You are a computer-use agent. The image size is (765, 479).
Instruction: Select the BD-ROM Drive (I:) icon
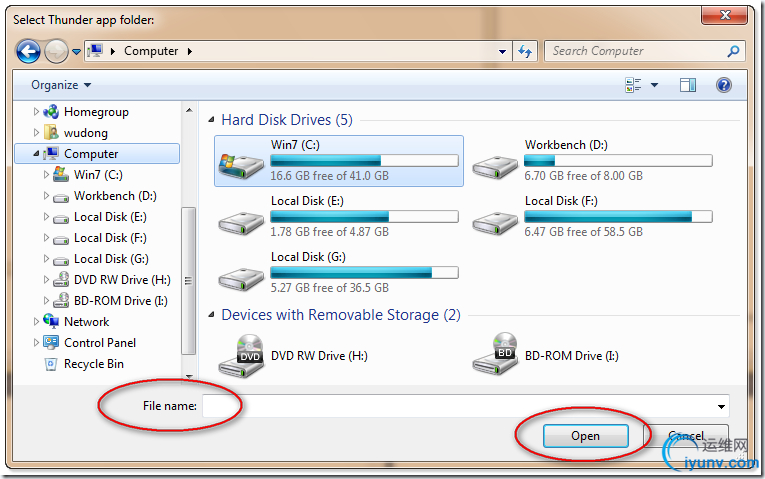pyautogui.click(x=495, y=354)
